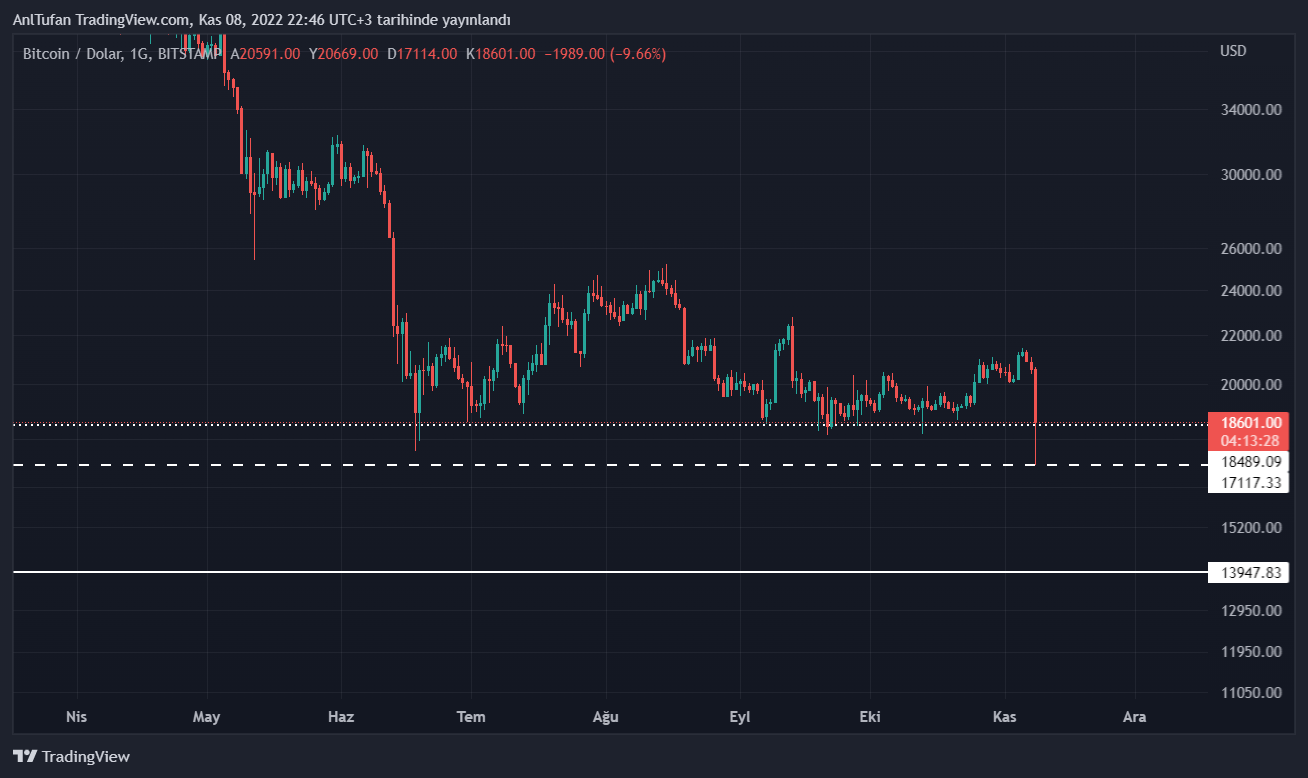This screenshot has height=778, width=1308.
Task: Click the latest large red candle
Action: [1035, 395]
